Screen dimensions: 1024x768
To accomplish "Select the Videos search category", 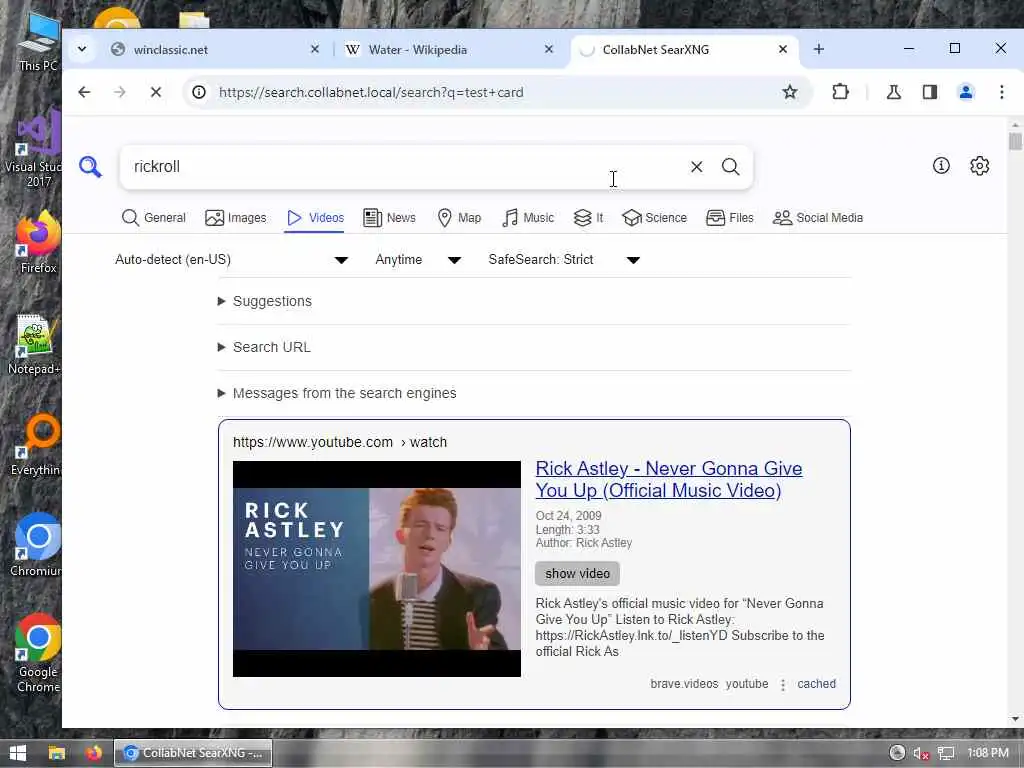I will point(315,217).
